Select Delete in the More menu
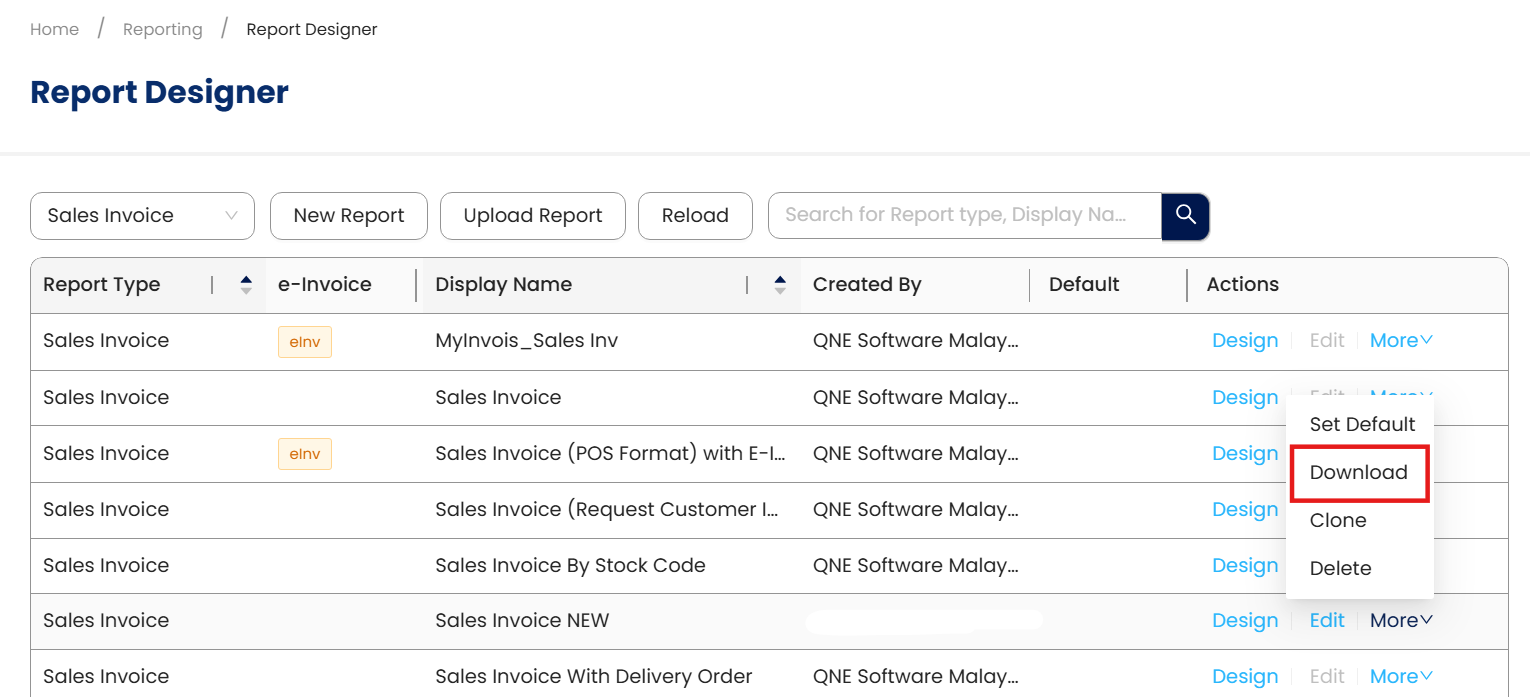The width and height of the screenshot is (1530, 697). point(1340,569)
